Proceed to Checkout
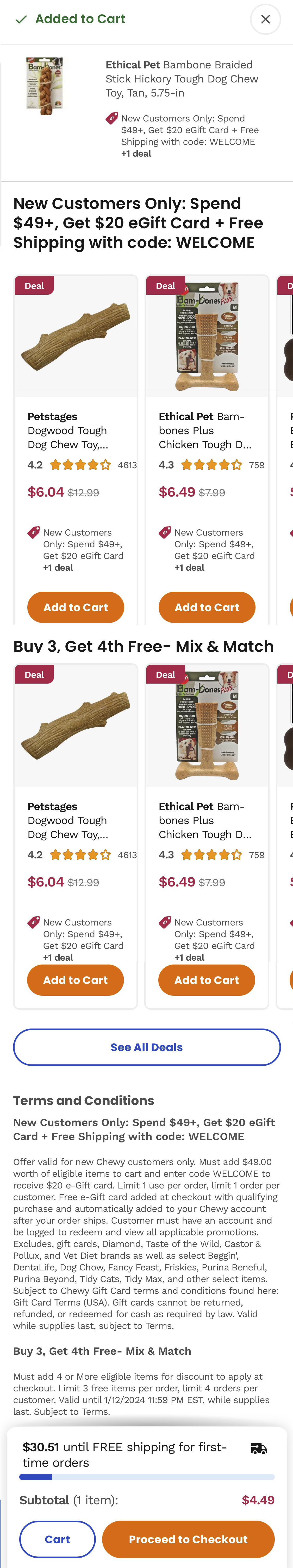The width and height of the screenshot is (293, 1568). coord(188,1539)
